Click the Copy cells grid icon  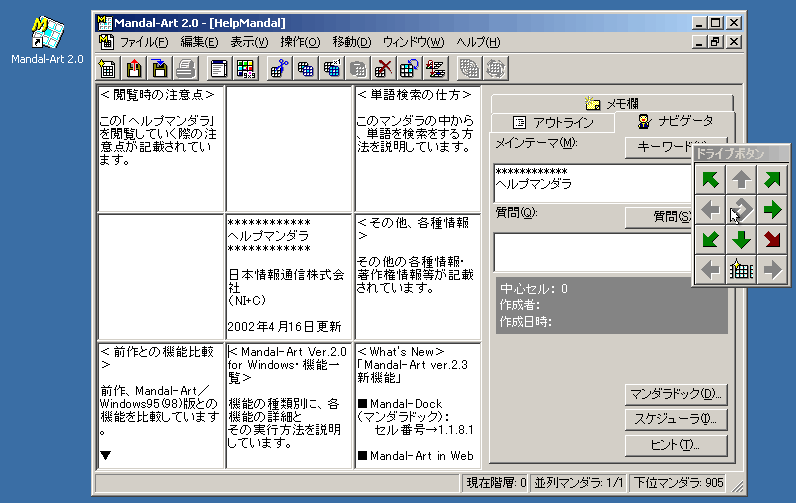click(305, 69)
